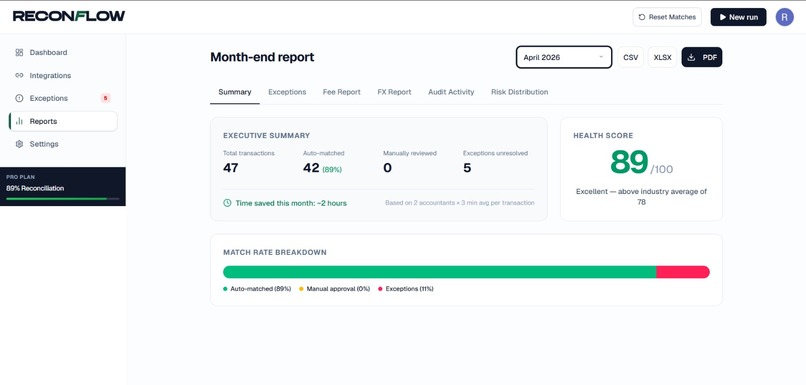Screen dimensions: 806x385
Task: Click the Match Rate Breakdown heading
Action: [274, 252]
